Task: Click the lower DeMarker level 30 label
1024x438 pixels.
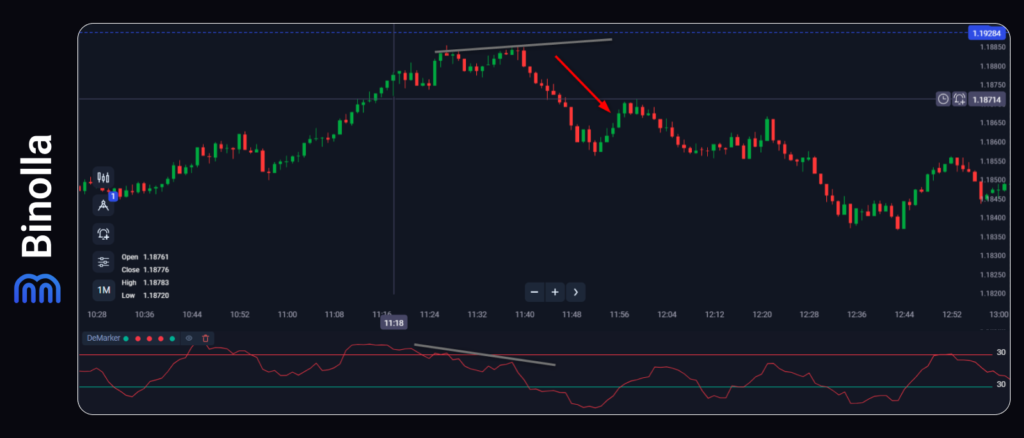Action: [1000, 385]
